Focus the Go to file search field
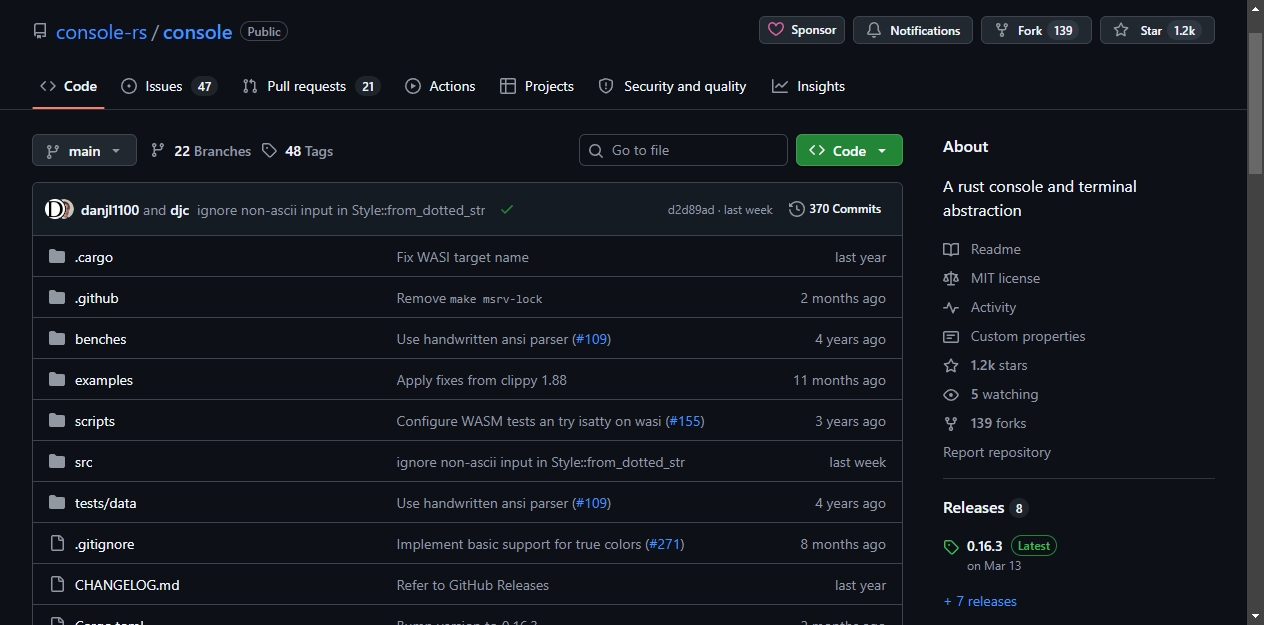 point(683,150)
